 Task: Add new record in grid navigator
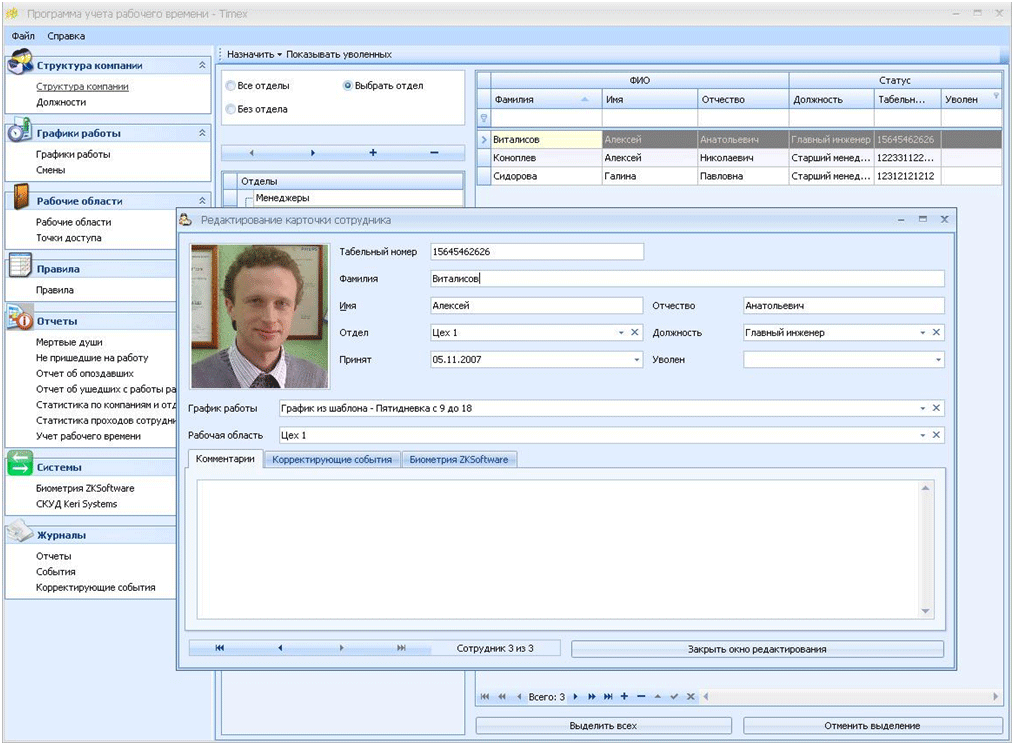[x=624, y=696]
